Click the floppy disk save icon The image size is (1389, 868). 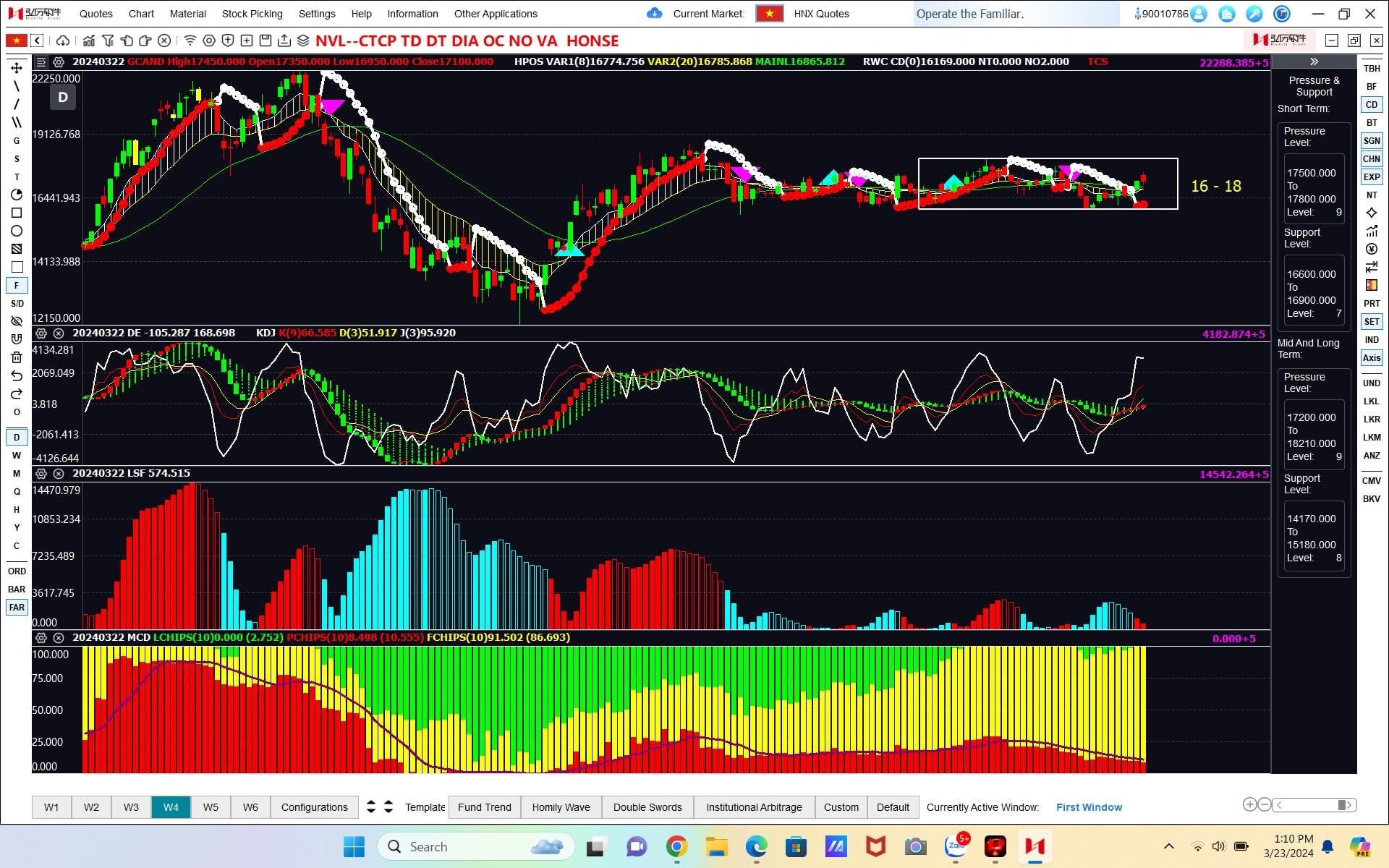point(266,41)
